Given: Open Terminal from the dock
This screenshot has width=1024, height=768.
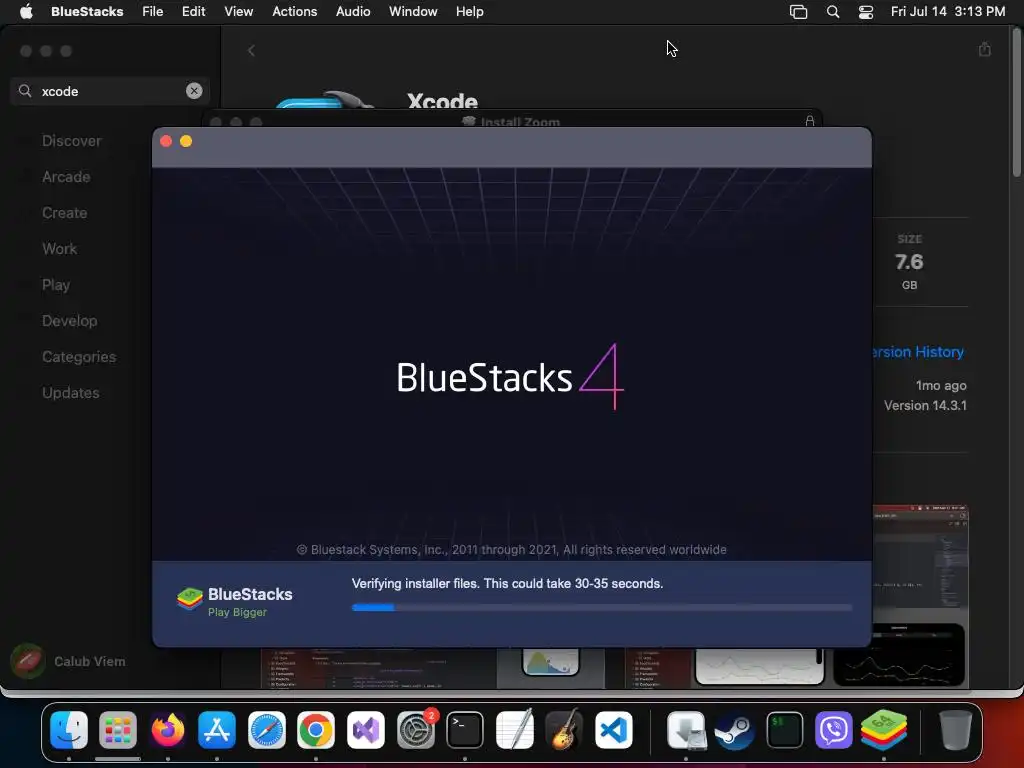Looking at the screenshot, I should click(465, 729).
